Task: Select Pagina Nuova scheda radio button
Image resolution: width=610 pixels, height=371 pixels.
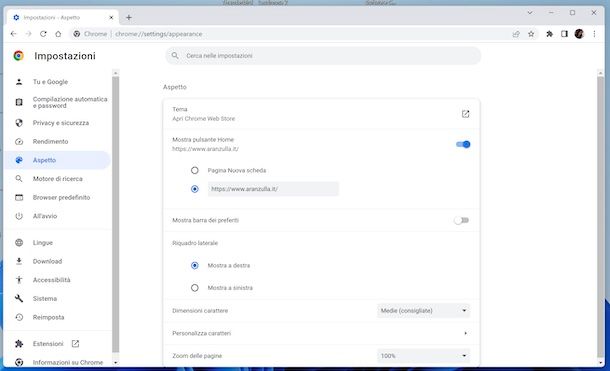Action: (195, 170)
